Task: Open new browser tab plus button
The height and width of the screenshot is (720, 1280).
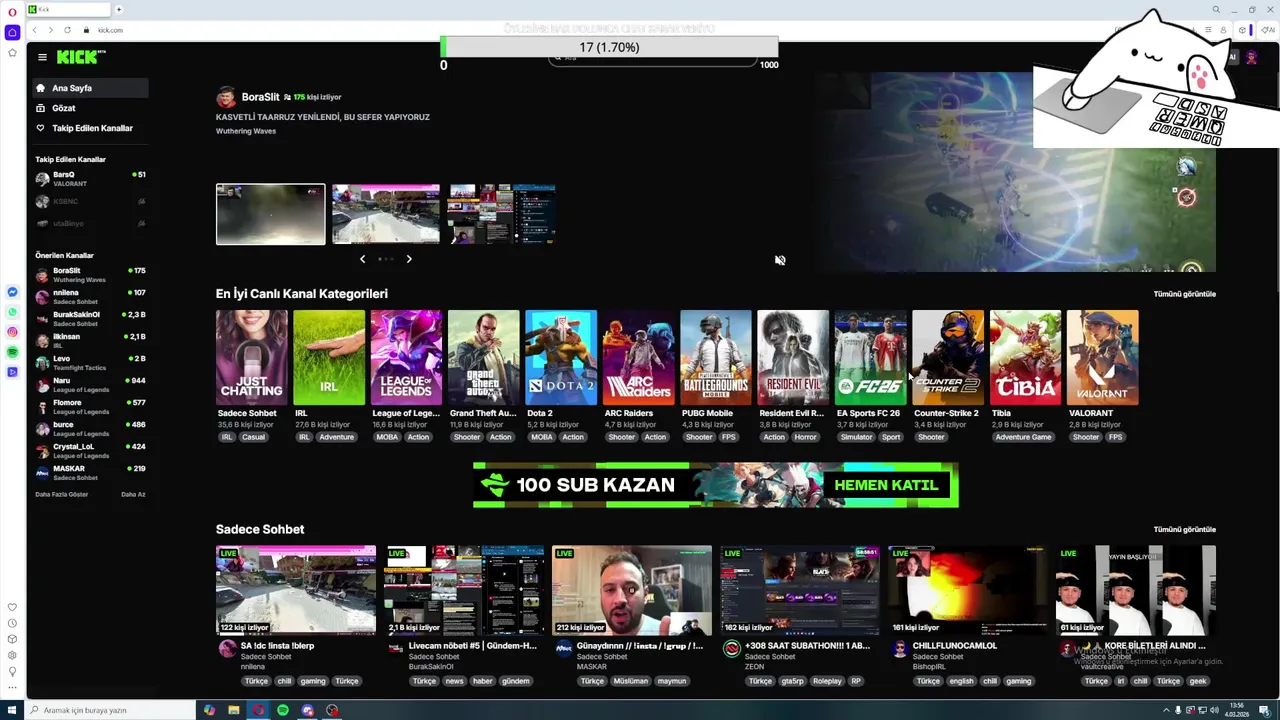Action: 118,9
